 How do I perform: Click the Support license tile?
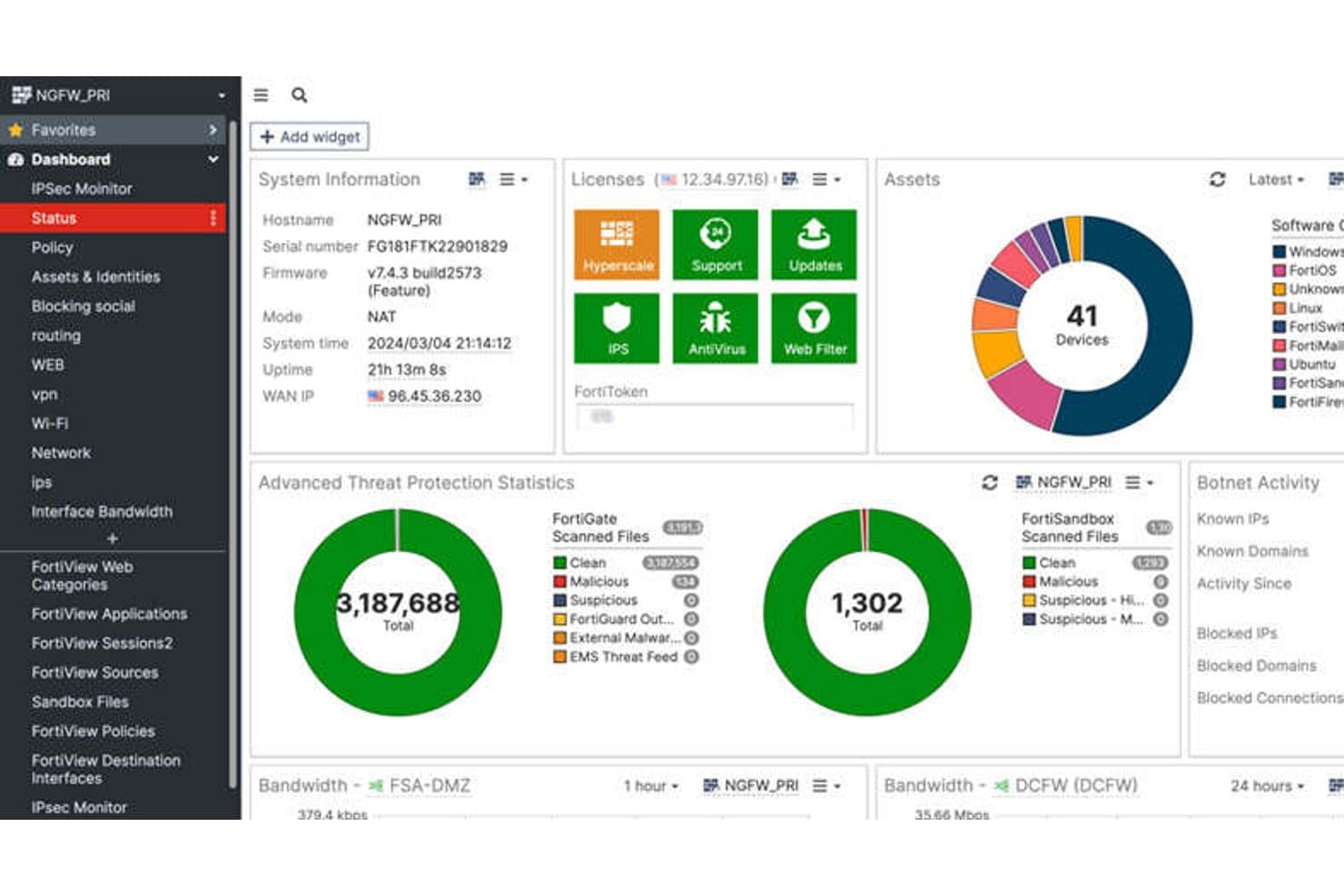[x=716, y=244]
